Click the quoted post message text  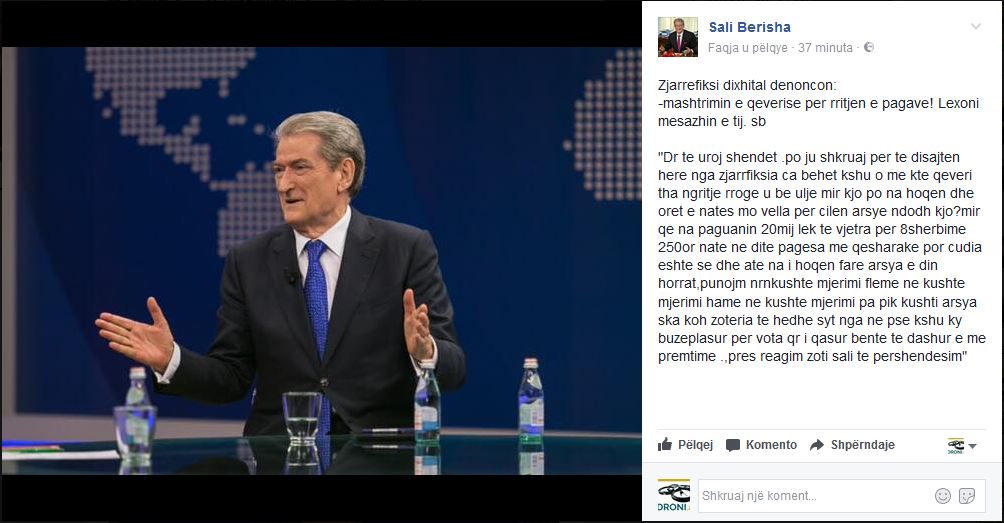click(820, 257)
